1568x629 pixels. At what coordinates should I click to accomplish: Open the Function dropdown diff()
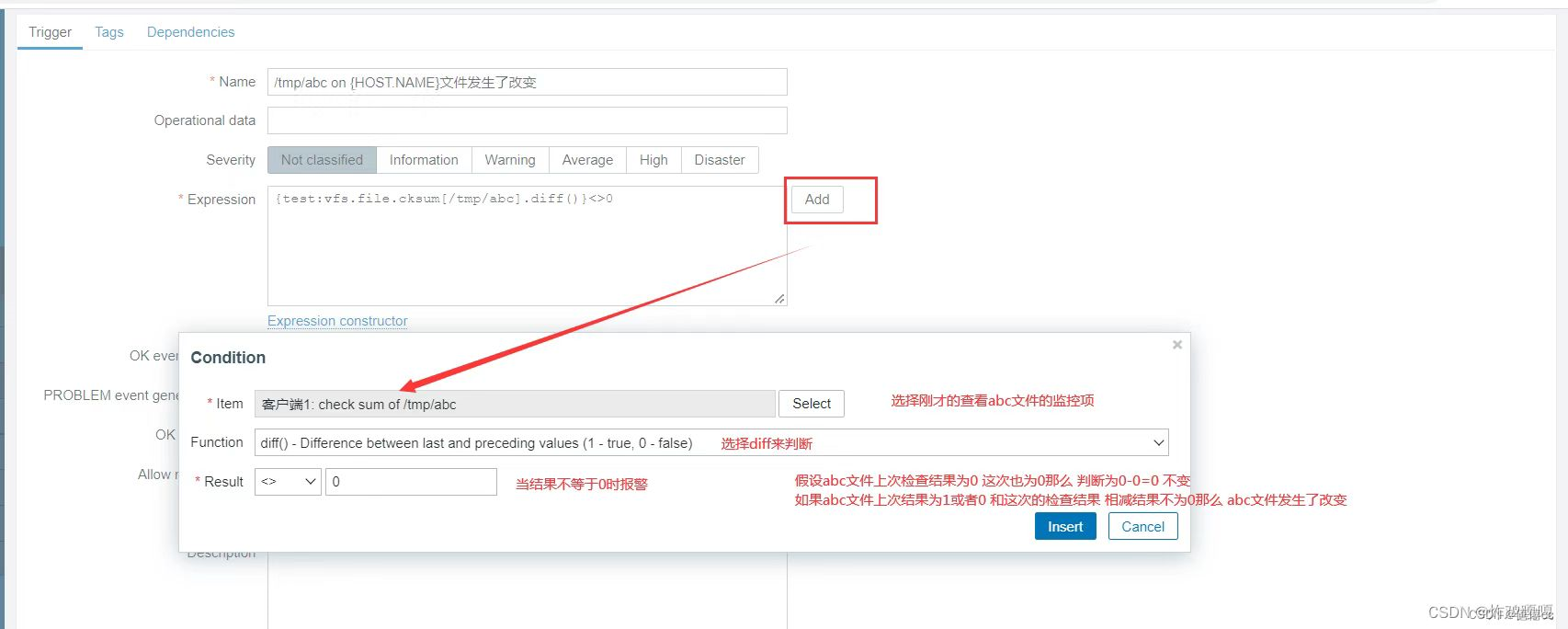(x=711, y=442)
